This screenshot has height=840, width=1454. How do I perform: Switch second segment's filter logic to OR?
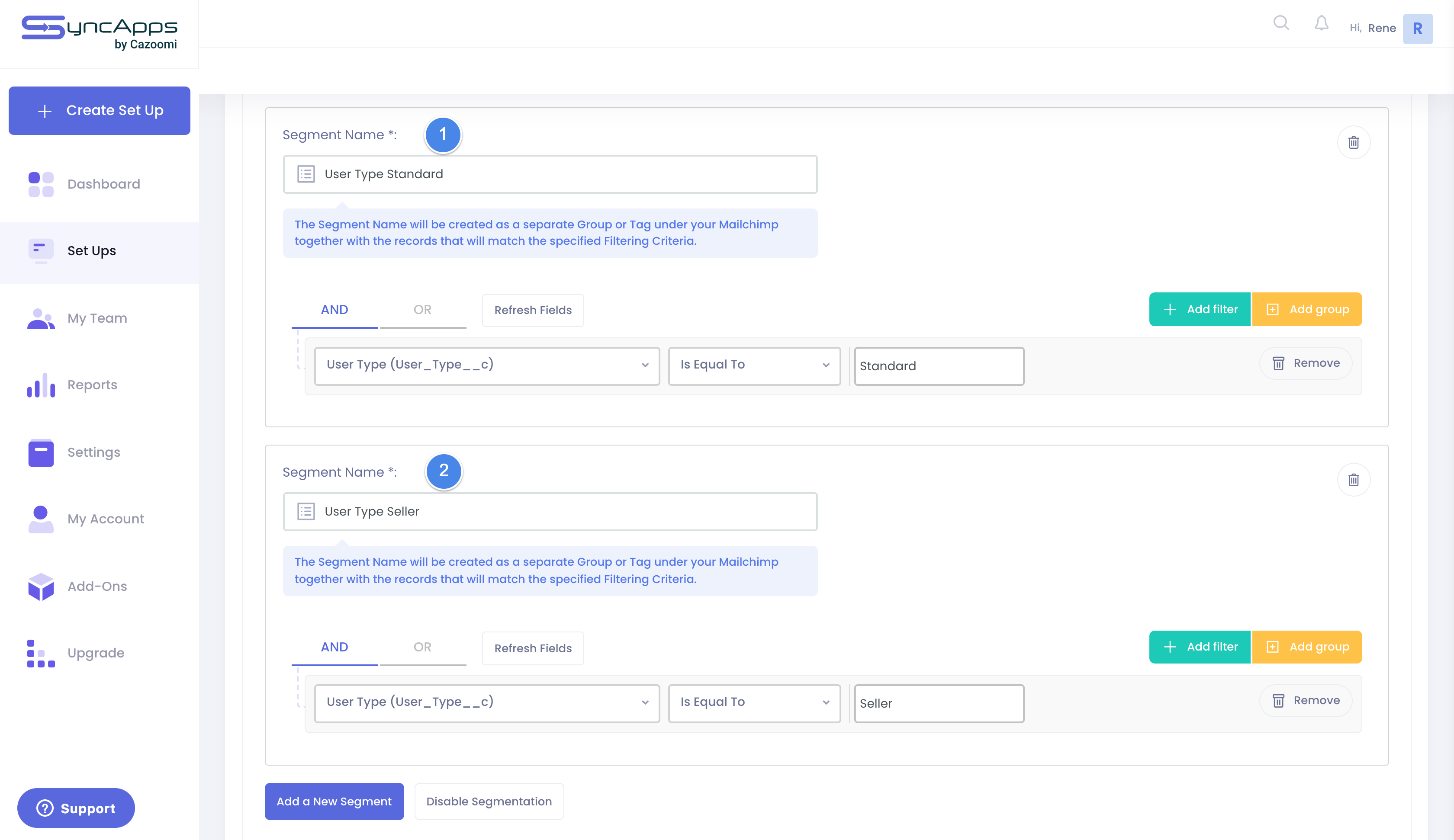422,648
